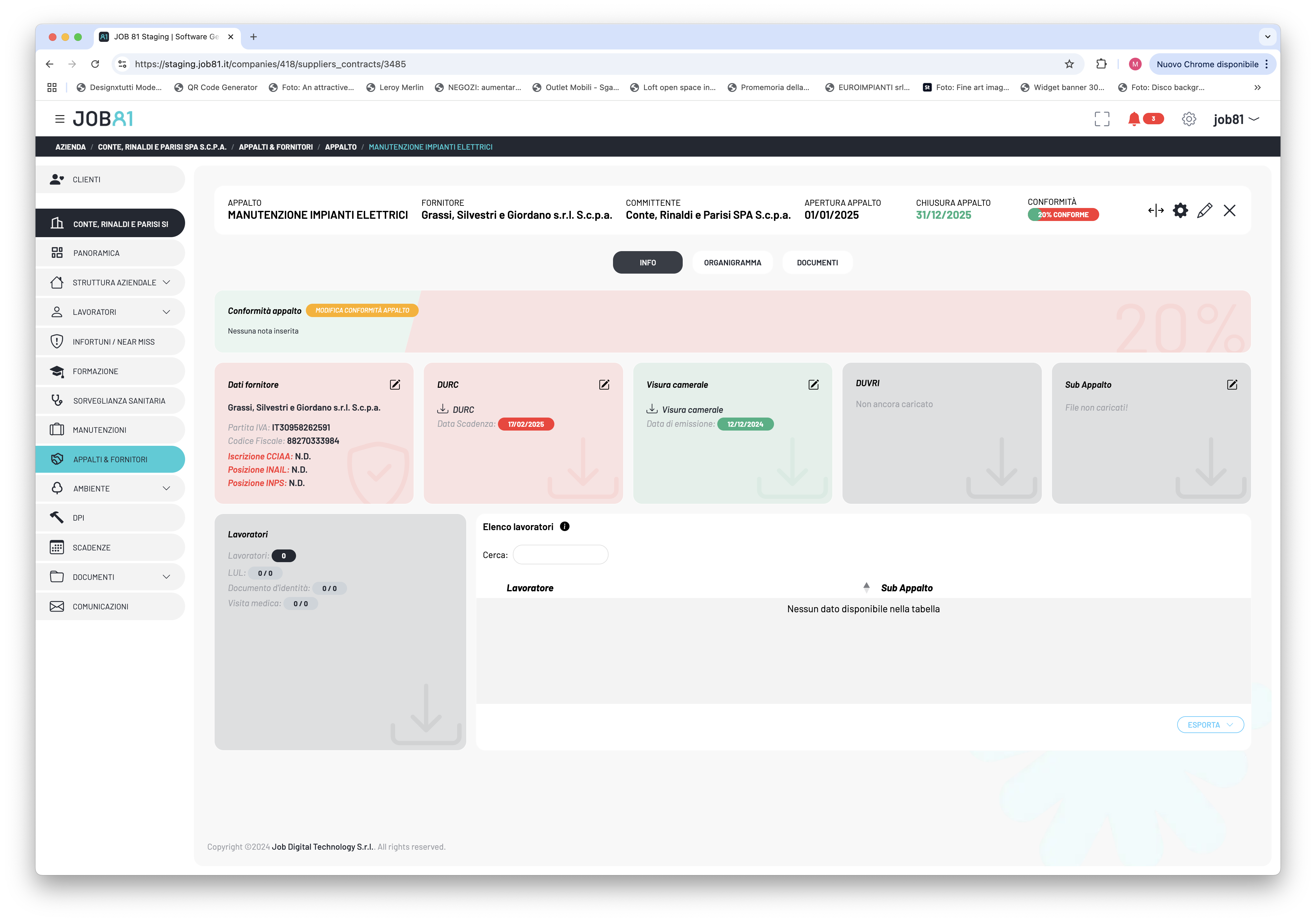The height and width of the screenshot is (922, 1316).
Task: Open the Esporta dropdown
Action: point(1210,725)
